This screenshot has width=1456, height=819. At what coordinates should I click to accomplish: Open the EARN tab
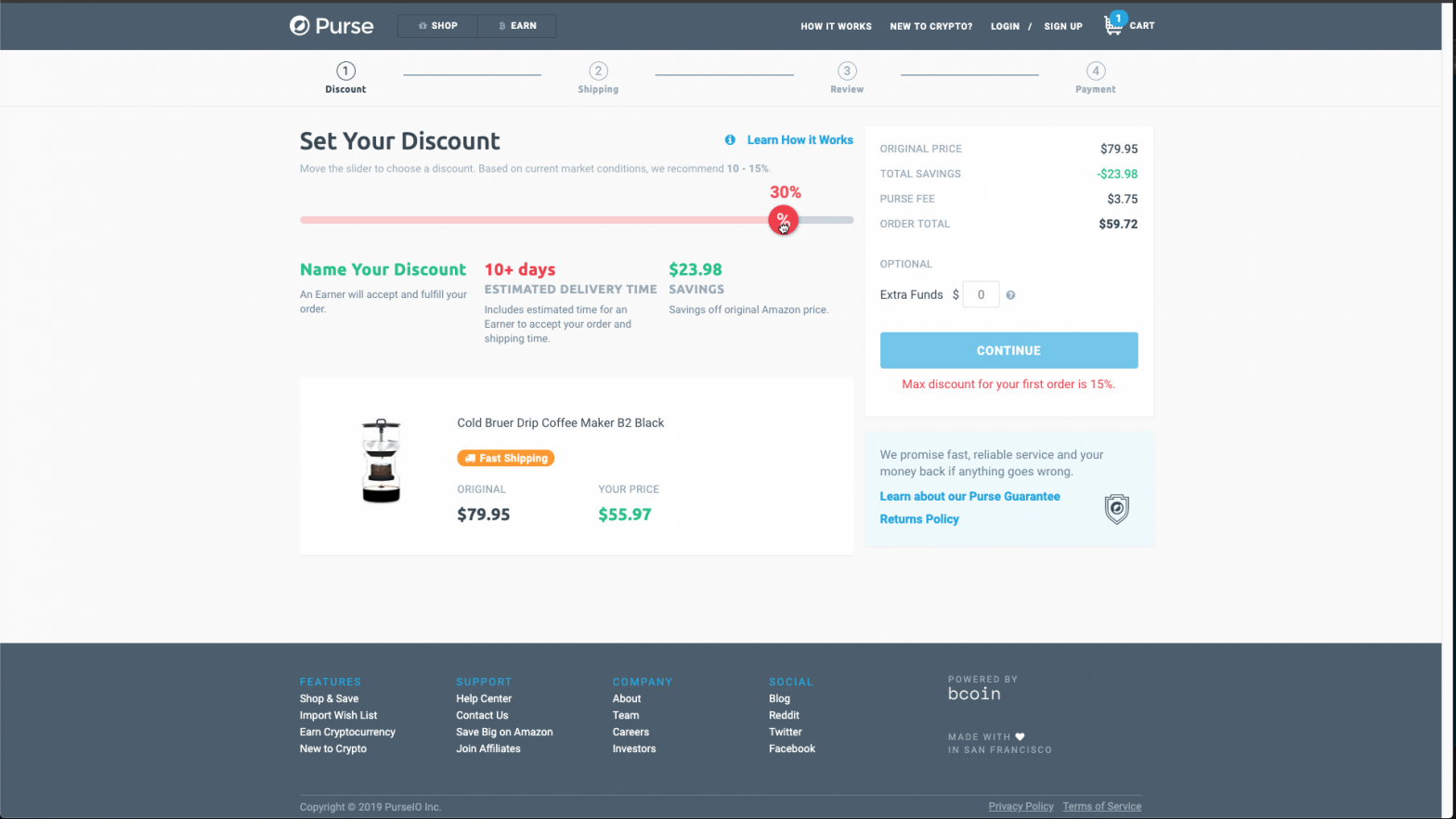coord(517,26)
